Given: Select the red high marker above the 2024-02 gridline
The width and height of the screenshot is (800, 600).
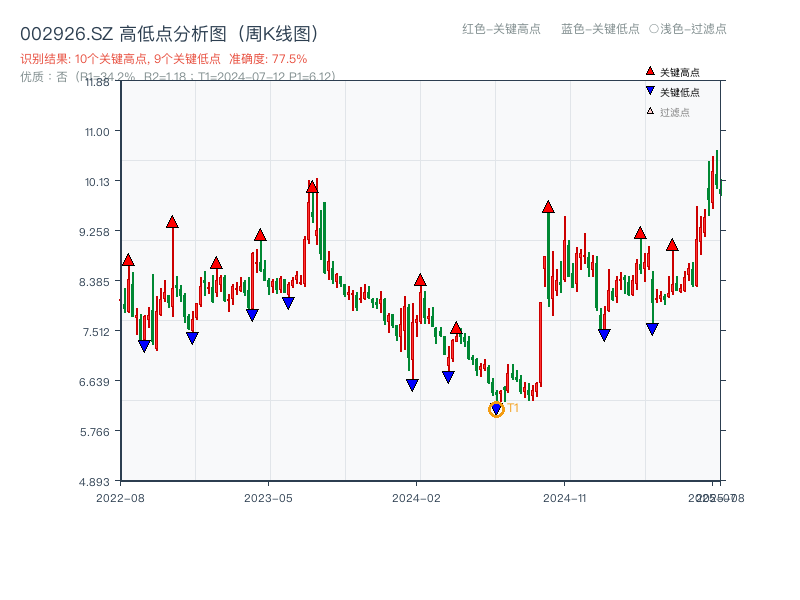Looking at the screenshot, I should point(420,280).
